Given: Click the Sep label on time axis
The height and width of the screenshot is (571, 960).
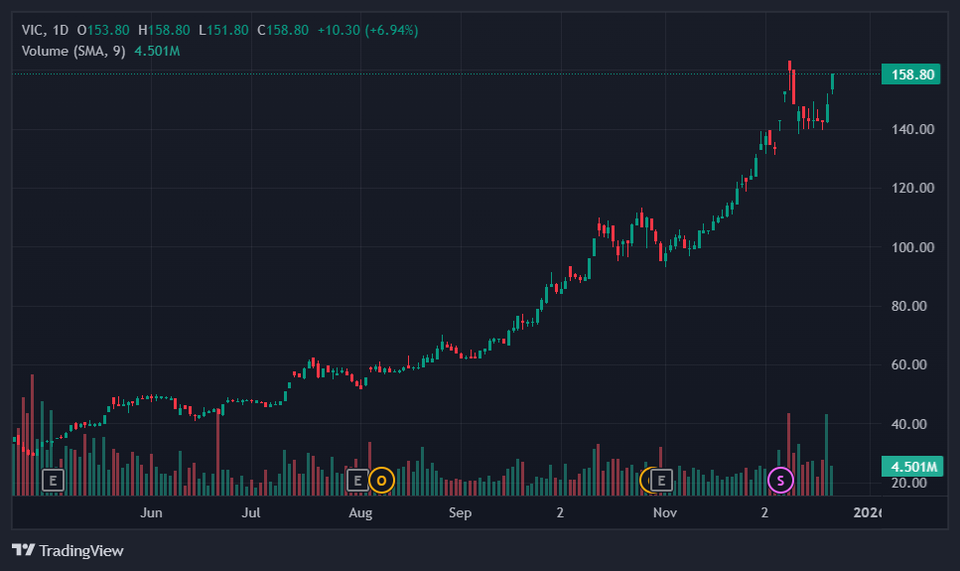Looking at the screenshot, I should click(459, 513).
